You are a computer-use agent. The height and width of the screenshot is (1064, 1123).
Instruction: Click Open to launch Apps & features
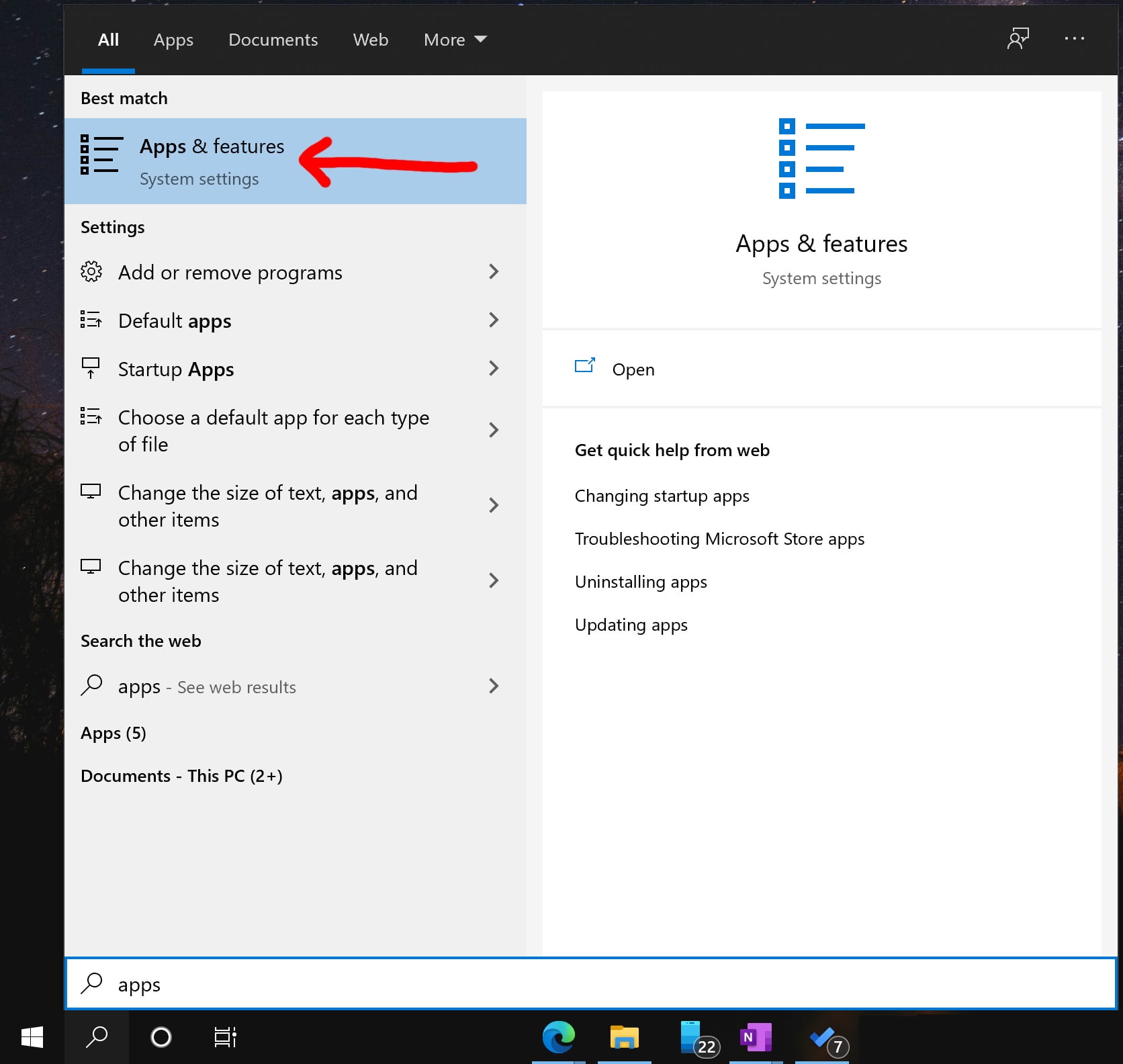click(x=632, y=369)
